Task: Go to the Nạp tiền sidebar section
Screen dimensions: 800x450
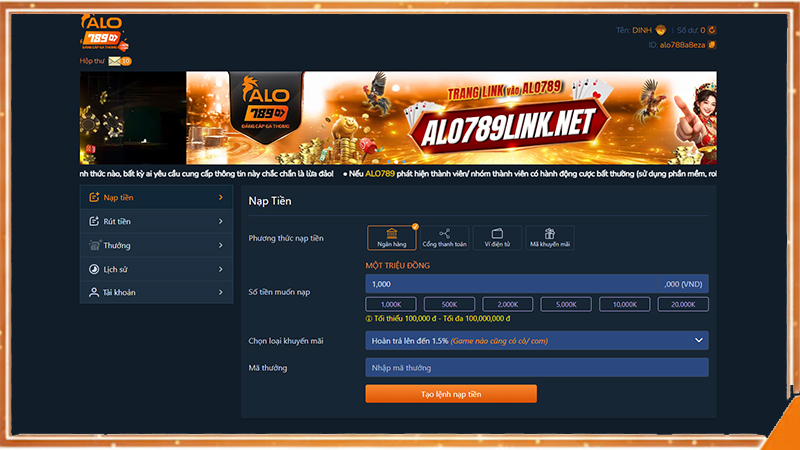Action: (x=155, y=197)
